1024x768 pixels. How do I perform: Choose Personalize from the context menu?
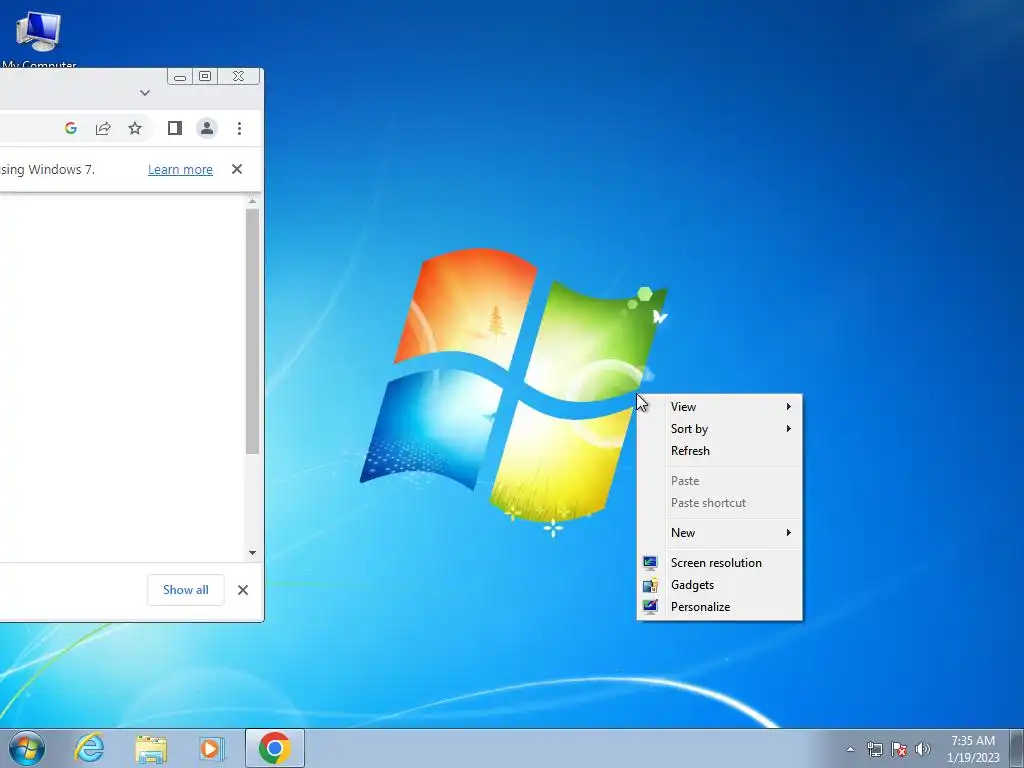click(720, 607)
